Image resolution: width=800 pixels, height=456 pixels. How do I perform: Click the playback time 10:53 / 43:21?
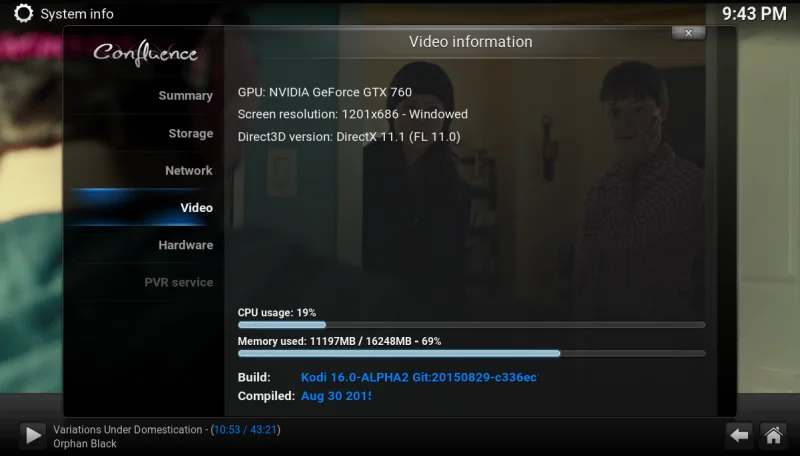point(246,430)
